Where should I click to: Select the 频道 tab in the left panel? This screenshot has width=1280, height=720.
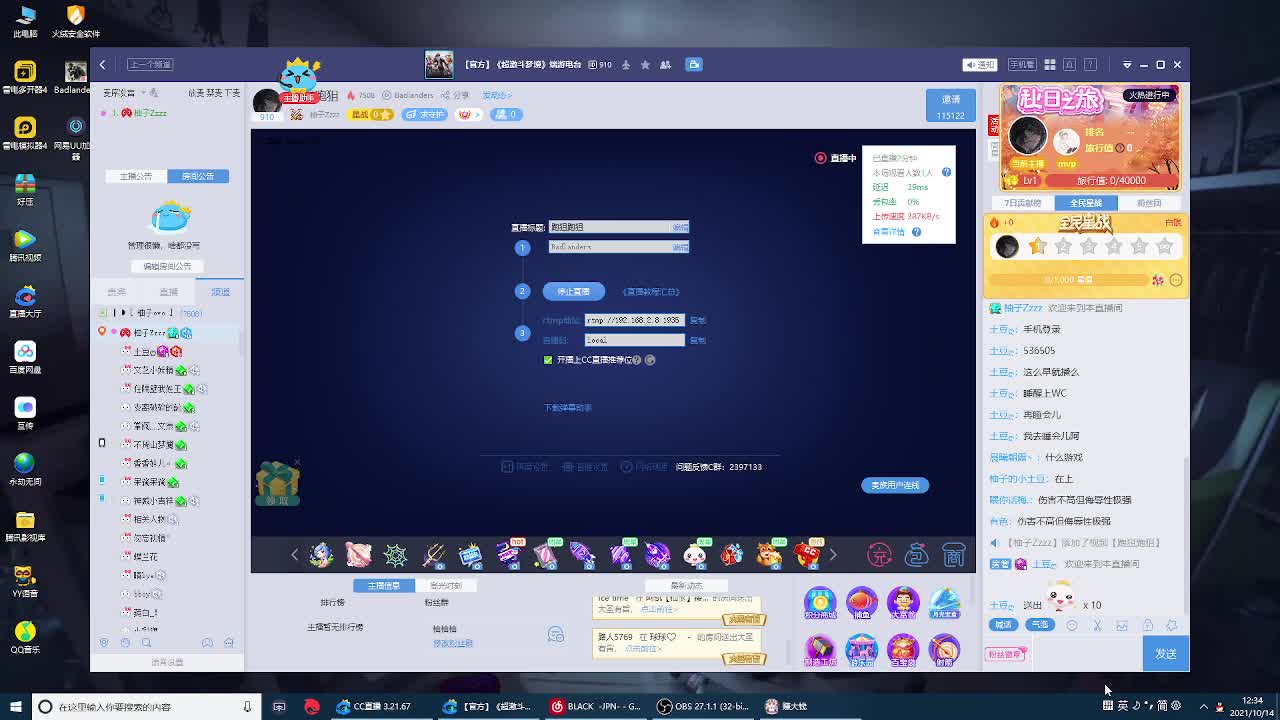tap(220, 292)
